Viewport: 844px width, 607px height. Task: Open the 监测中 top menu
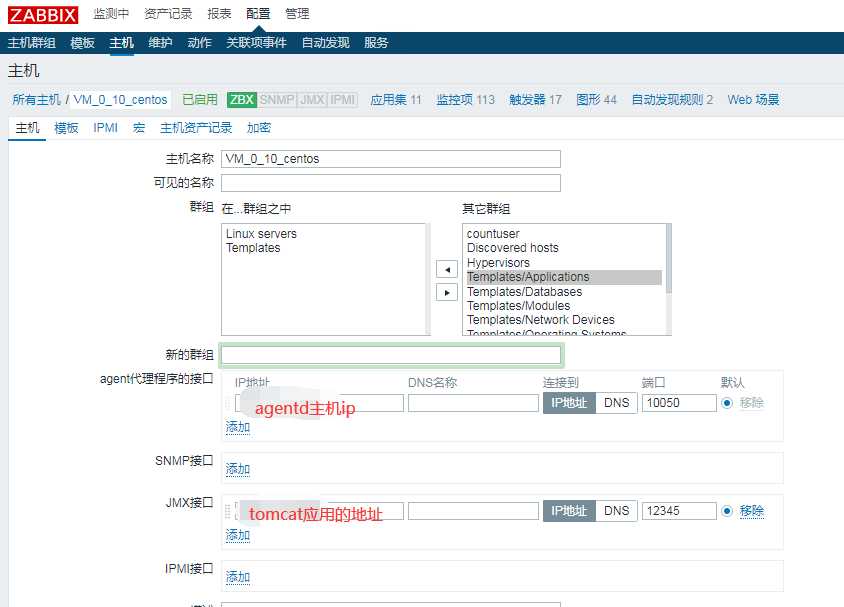[x=111, y=14]
